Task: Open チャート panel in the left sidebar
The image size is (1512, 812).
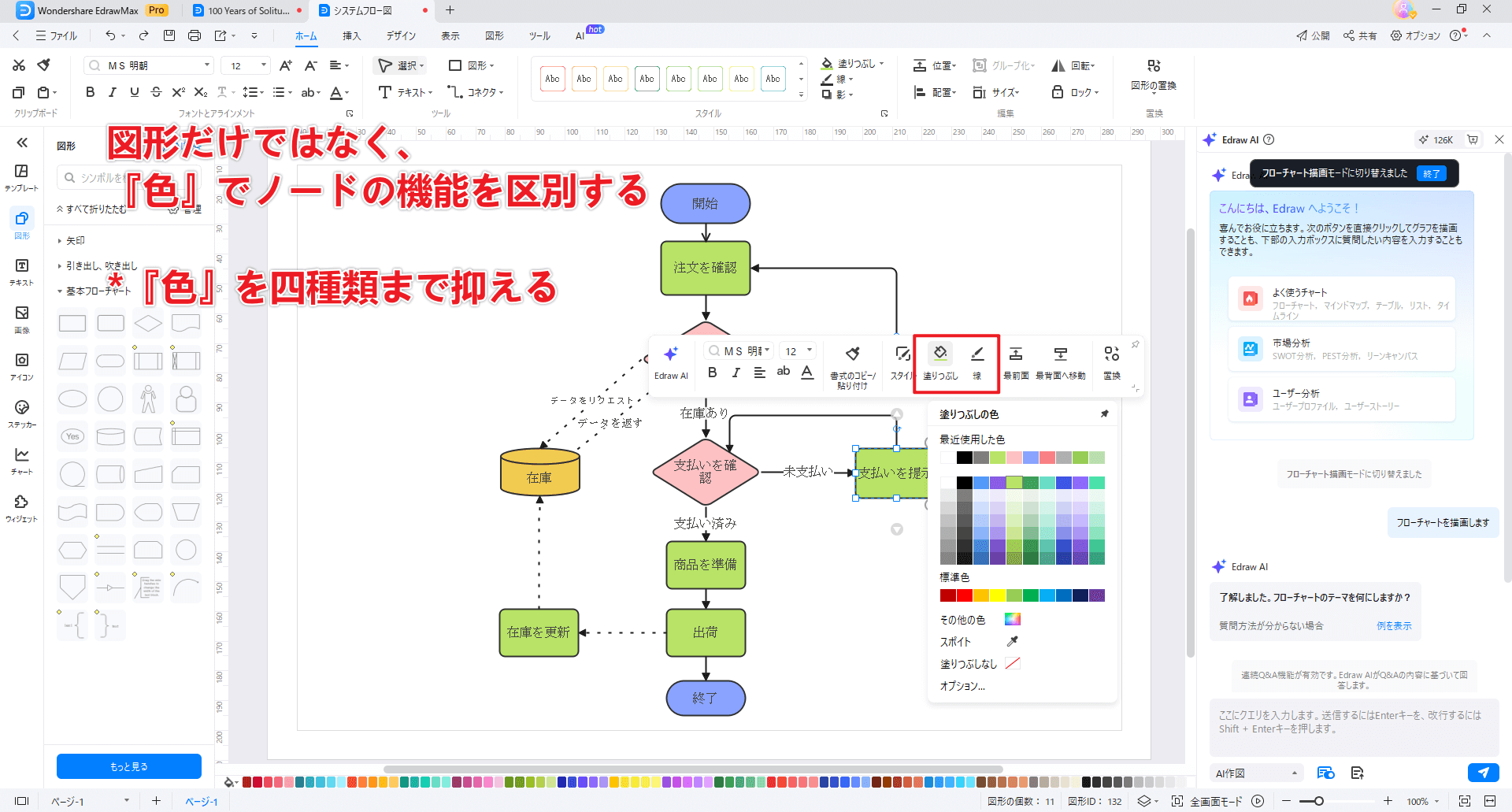Action: [x=21, y=461]
